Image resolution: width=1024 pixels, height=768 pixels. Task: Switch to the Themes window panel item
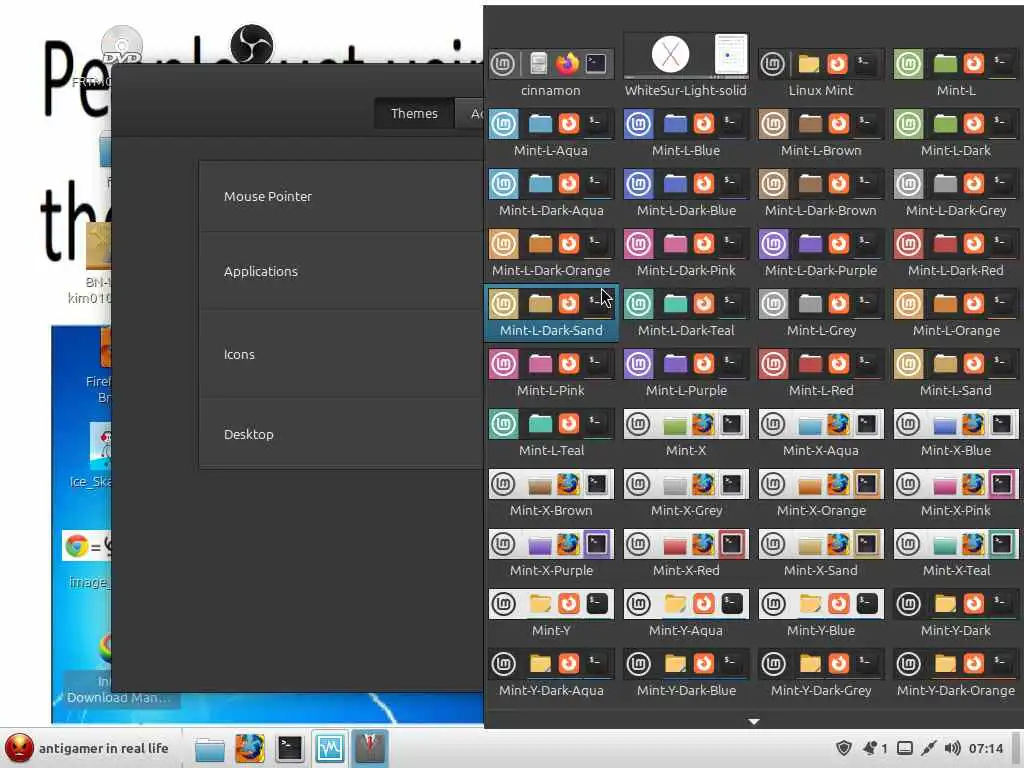pos(370,748)
